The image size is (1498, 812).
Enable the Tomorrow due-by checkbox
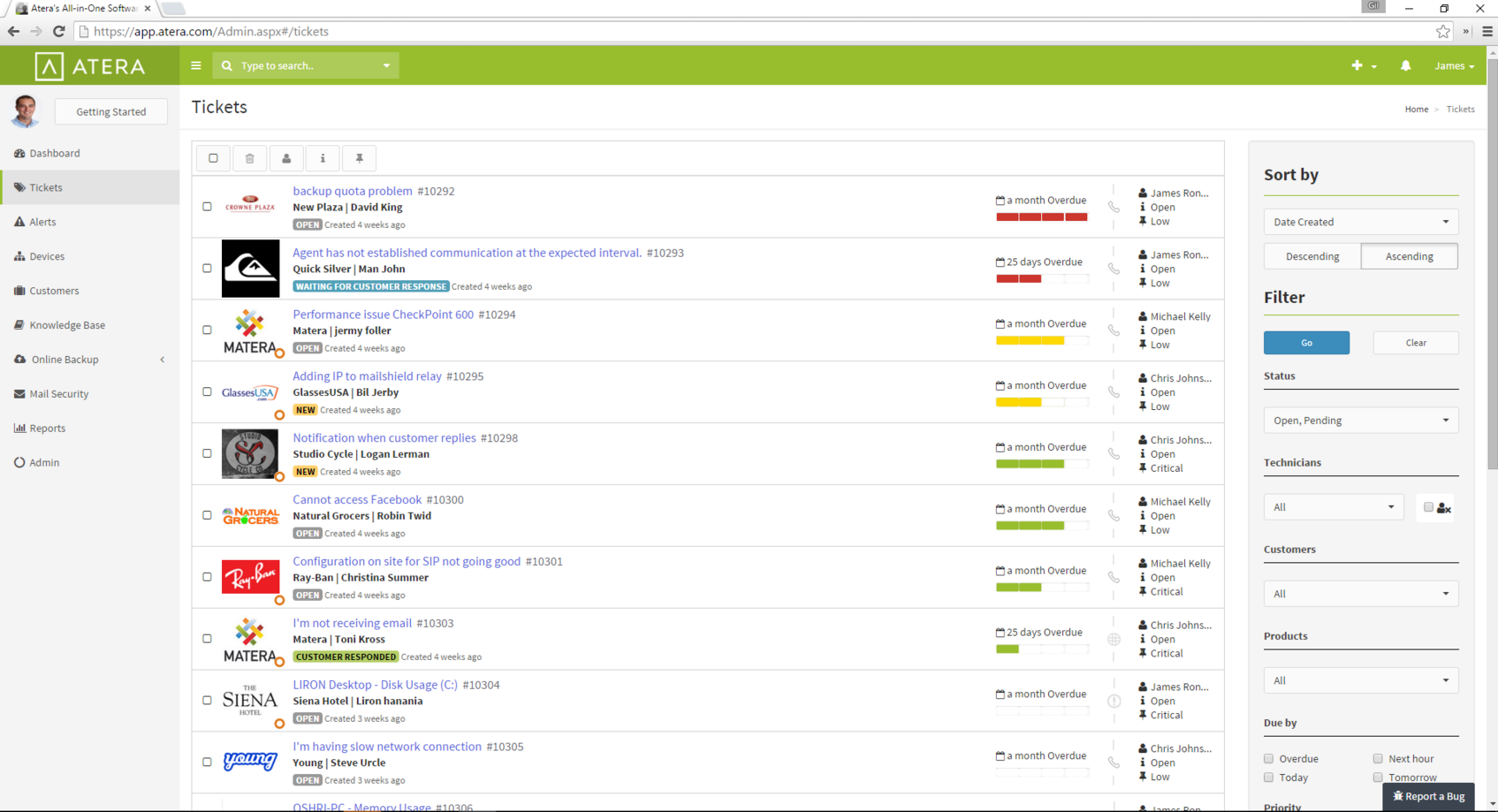(1378, 778)
